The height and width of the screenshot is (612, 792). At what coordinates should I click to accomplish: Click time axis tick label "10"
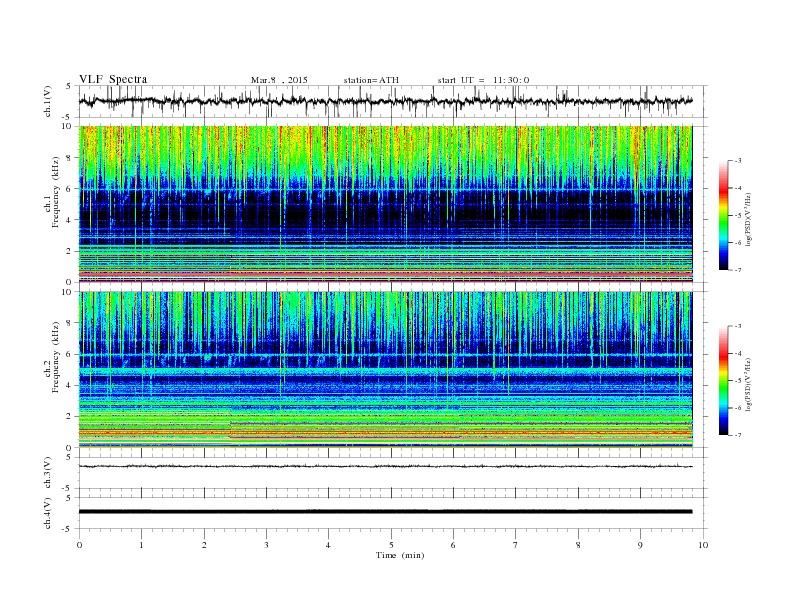[703, 545]
